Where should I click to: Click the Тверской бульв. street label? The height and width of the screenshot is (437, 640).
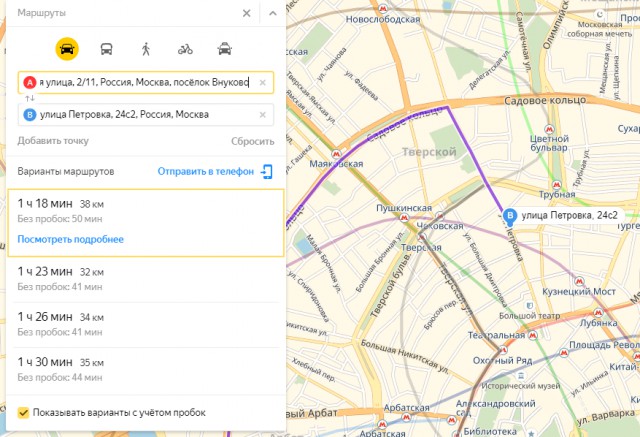click(390, 284)
